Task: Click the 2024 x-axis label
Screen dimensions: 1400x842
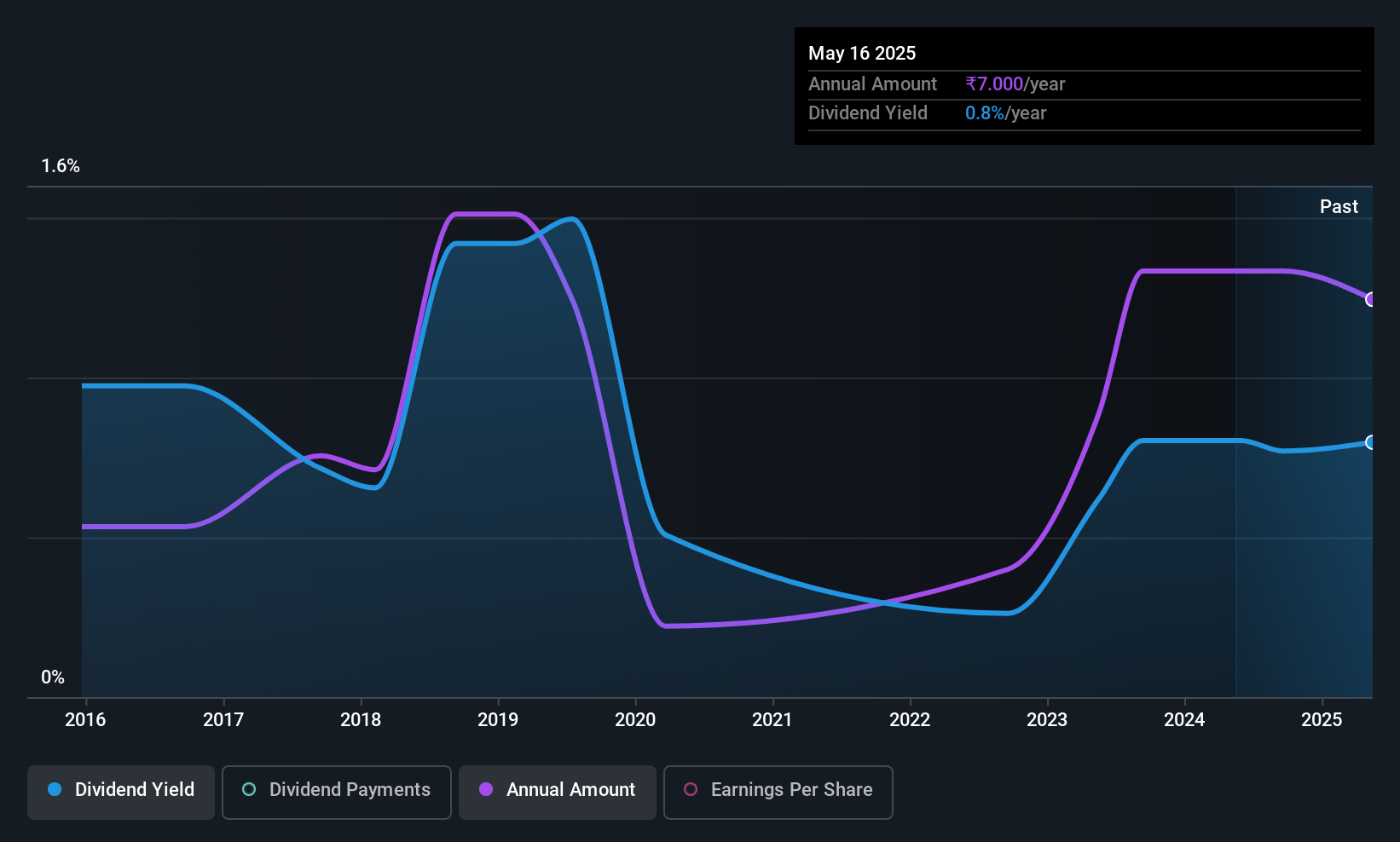Action: [1184, 719]
